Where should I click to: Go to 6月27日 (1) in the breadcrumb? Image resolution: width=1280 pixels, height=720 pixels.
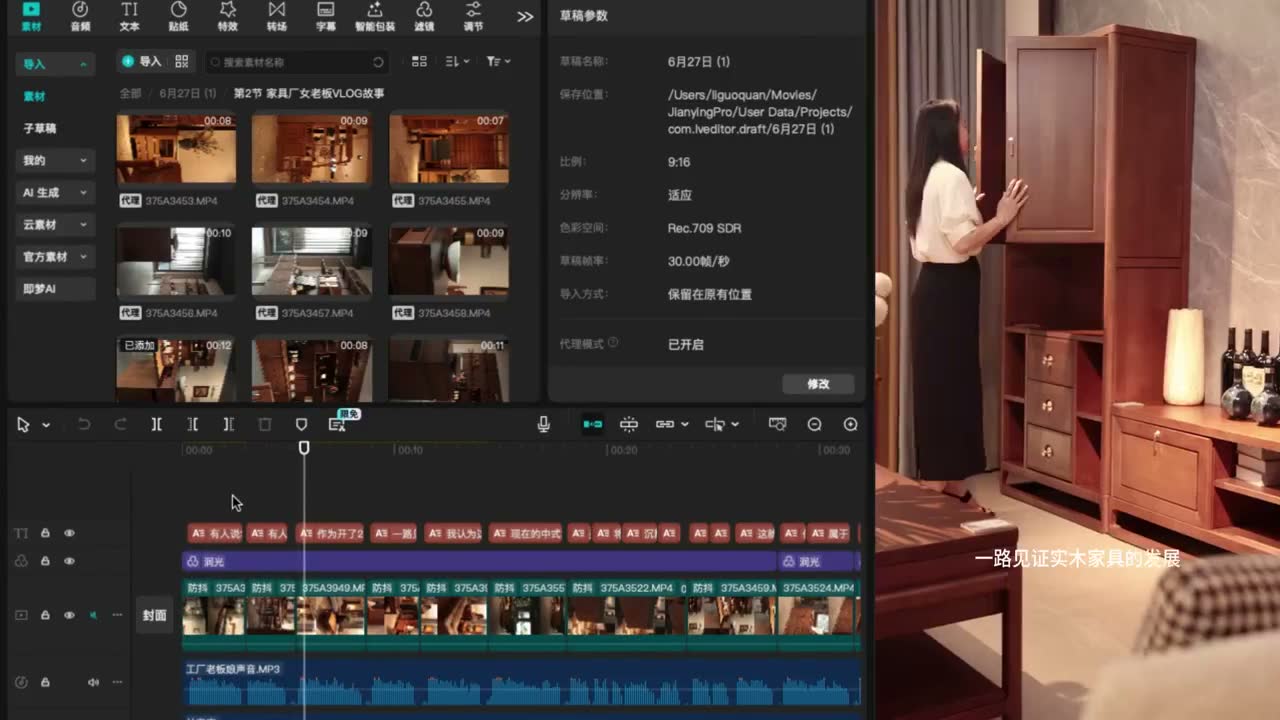click(x=188, y=93)
